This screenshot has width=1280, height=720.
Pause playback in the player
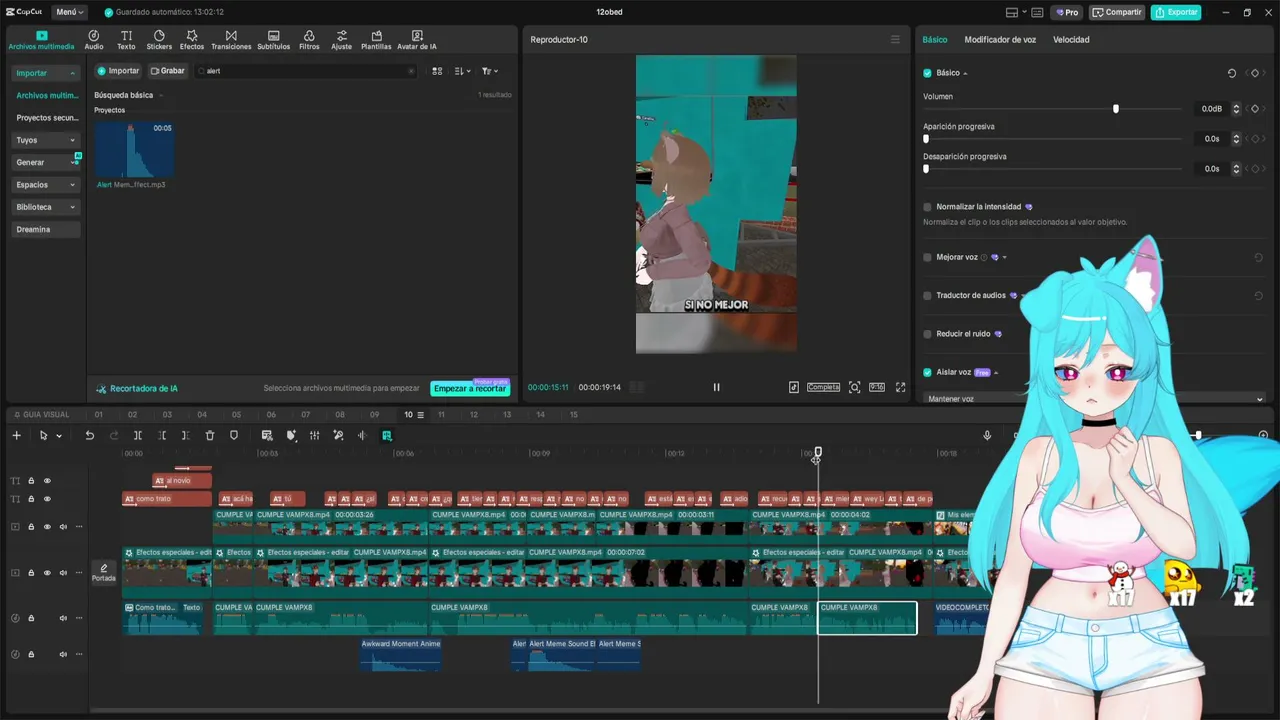coord(716,387)
